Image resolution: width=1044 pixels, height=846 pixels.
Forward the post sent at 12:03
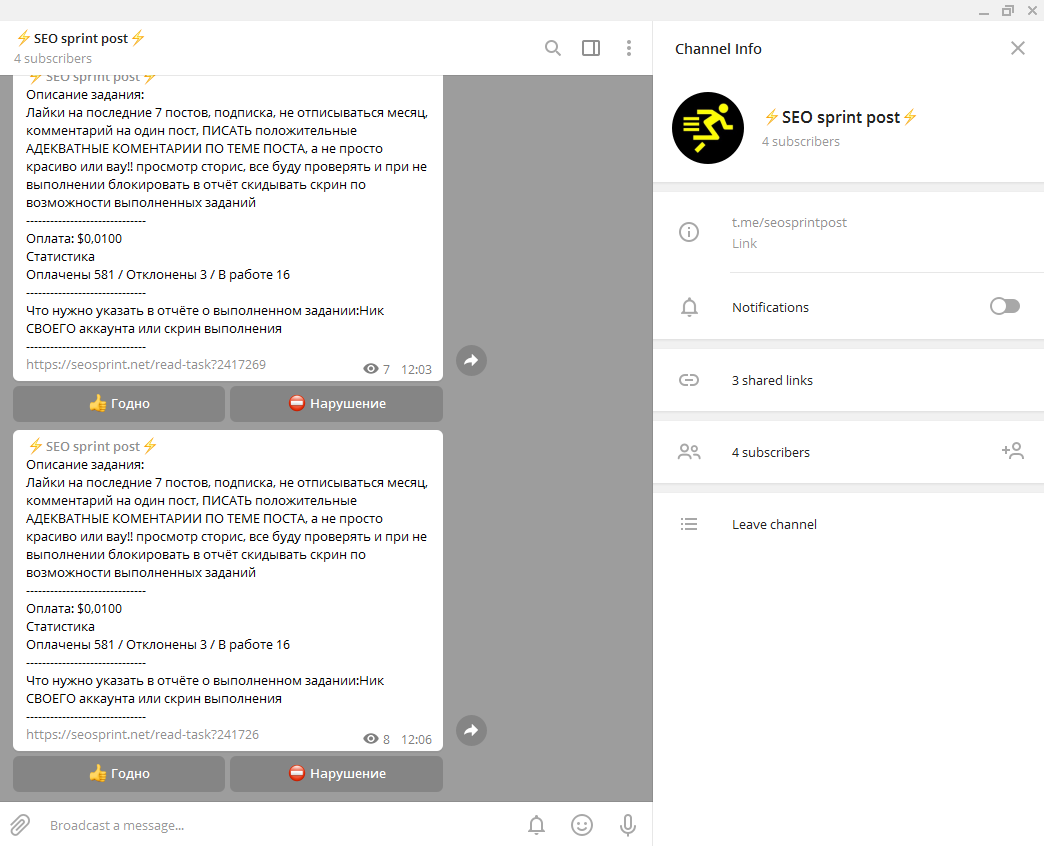tap(471, 361)
